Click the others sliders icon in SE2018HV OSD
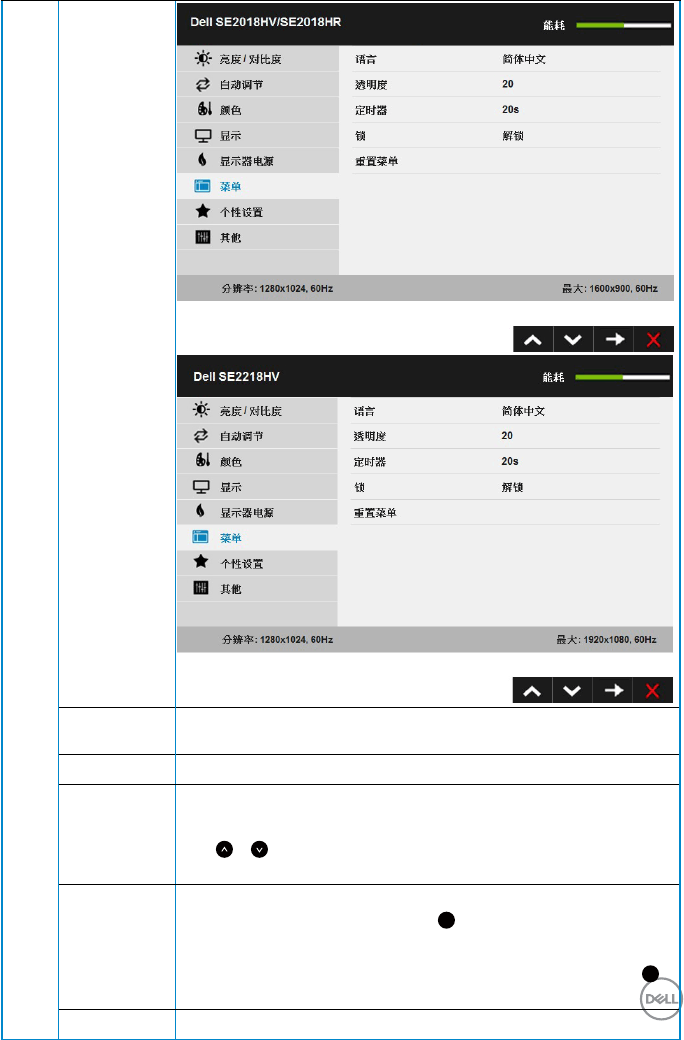The height and width of the screenshot is (1040, 684). point(202,237)
